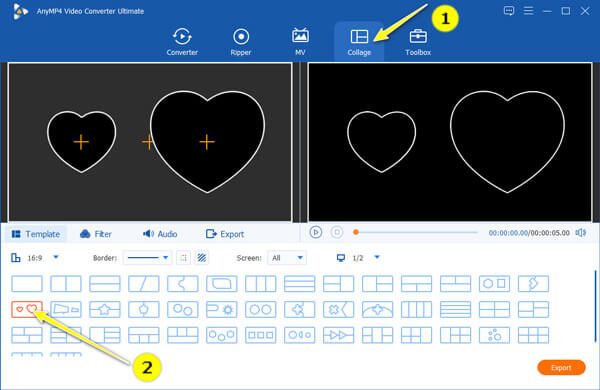Viewport: 600px width, 390px height.
Task: Click the middle plus between hearts
Action: [x=147, y=142]
